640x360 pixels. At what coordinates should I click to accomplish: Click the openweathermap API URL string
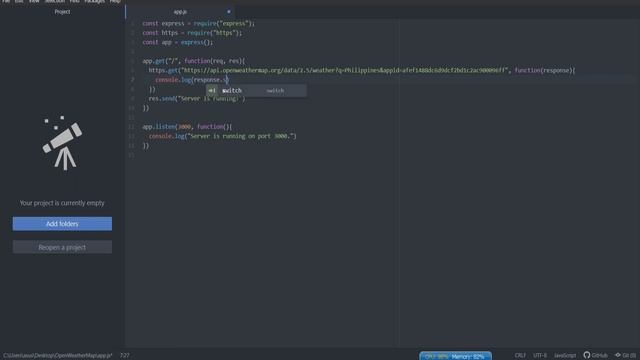pos(344,71)
